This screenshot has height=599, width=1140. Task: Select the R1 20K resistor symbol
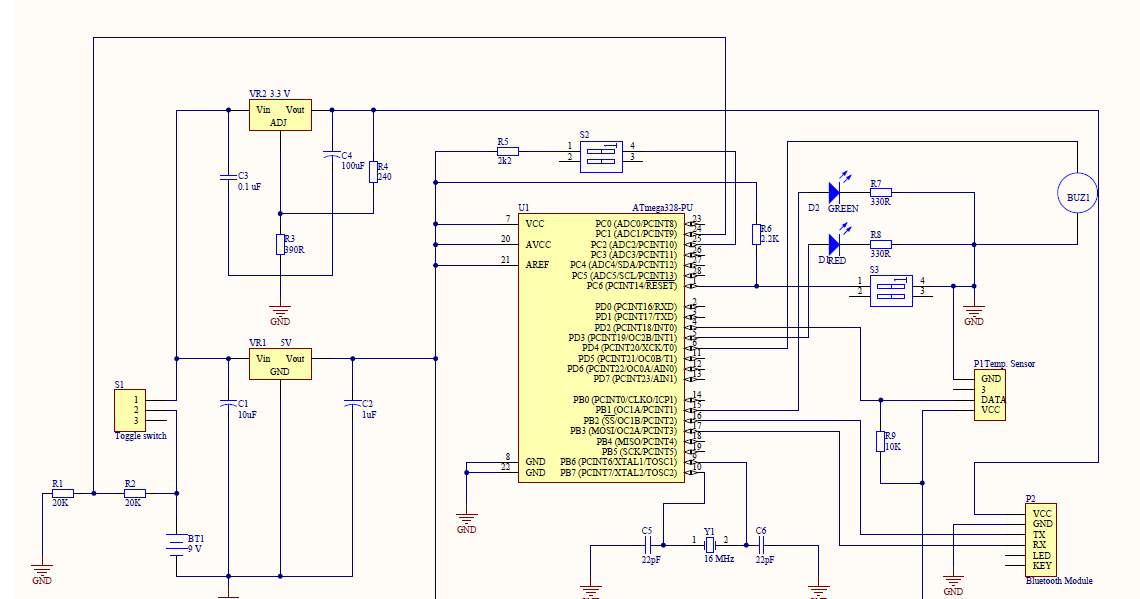[x=63, y=493]
